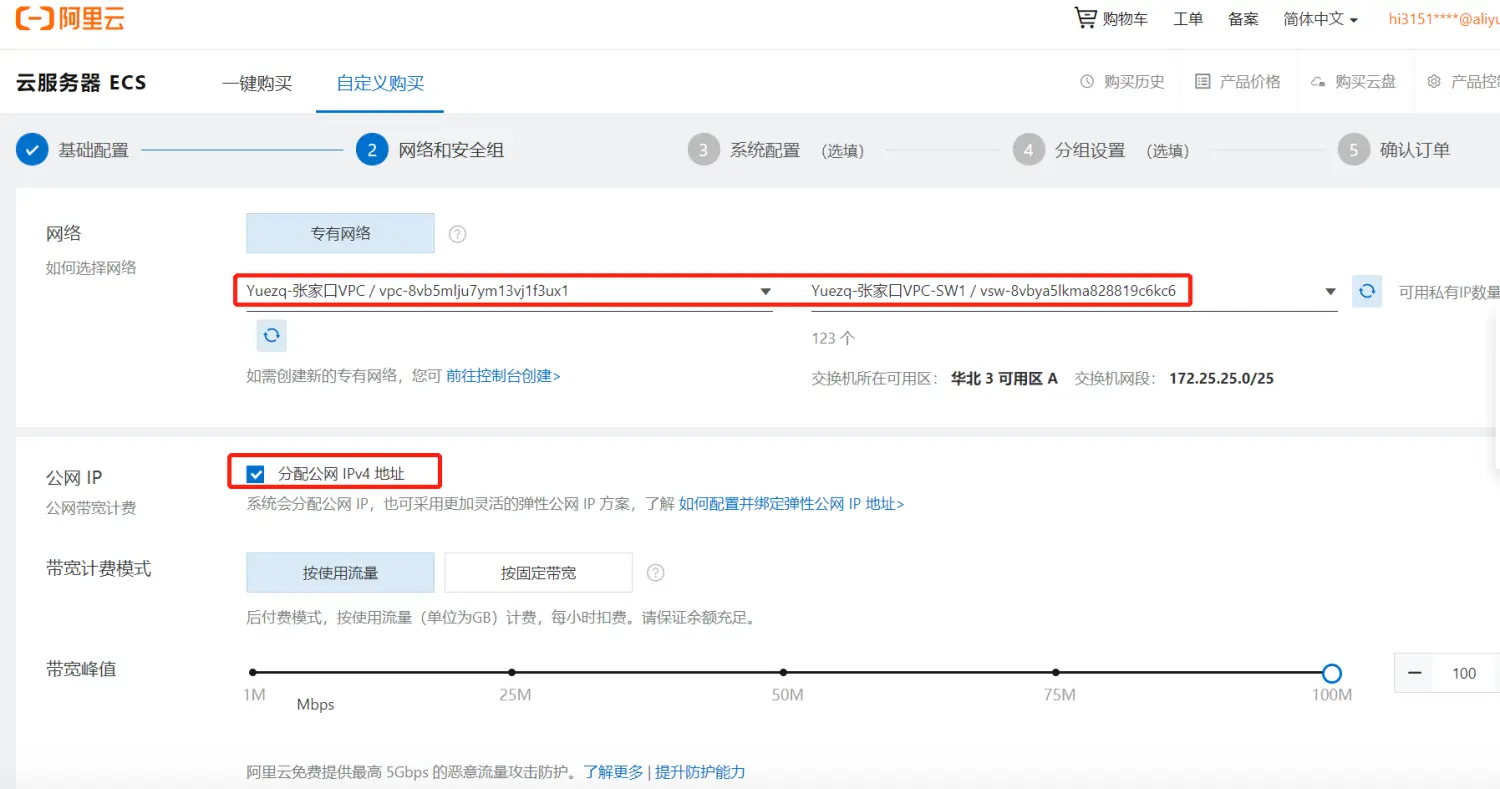Click the step 4 circle icon
Image resolution: width=1500 pixels, height=789 pixels.
point(1028,150)
